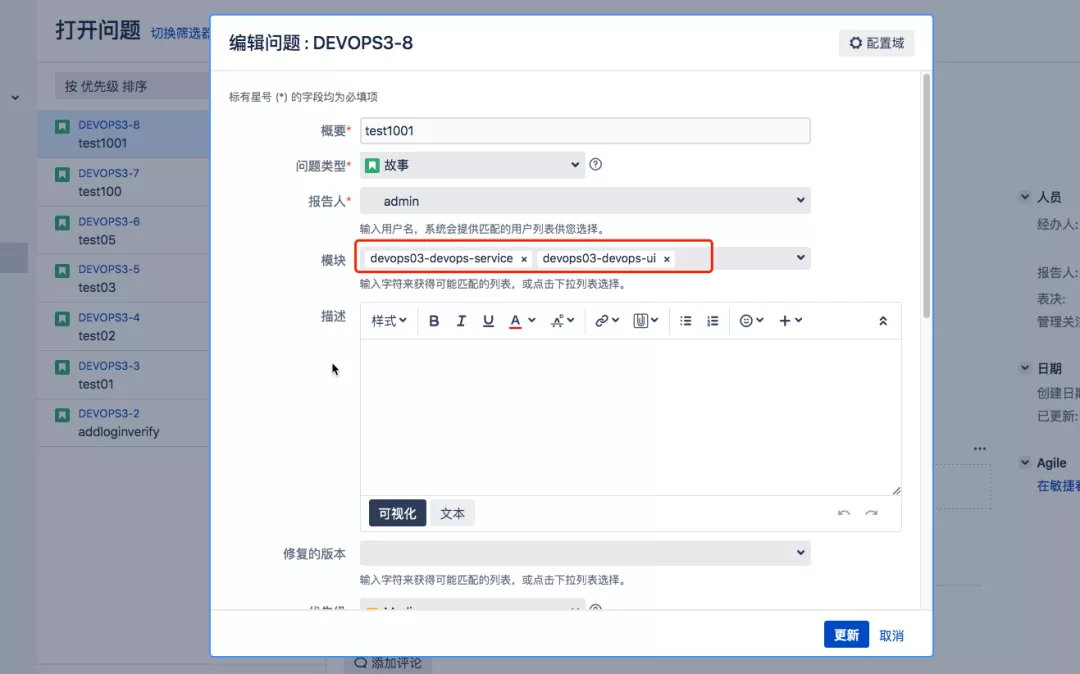Select issue DEVOPS3-8 in background list
The width and height of the screenshot is (1080, 674).
[x=123, y=134]
